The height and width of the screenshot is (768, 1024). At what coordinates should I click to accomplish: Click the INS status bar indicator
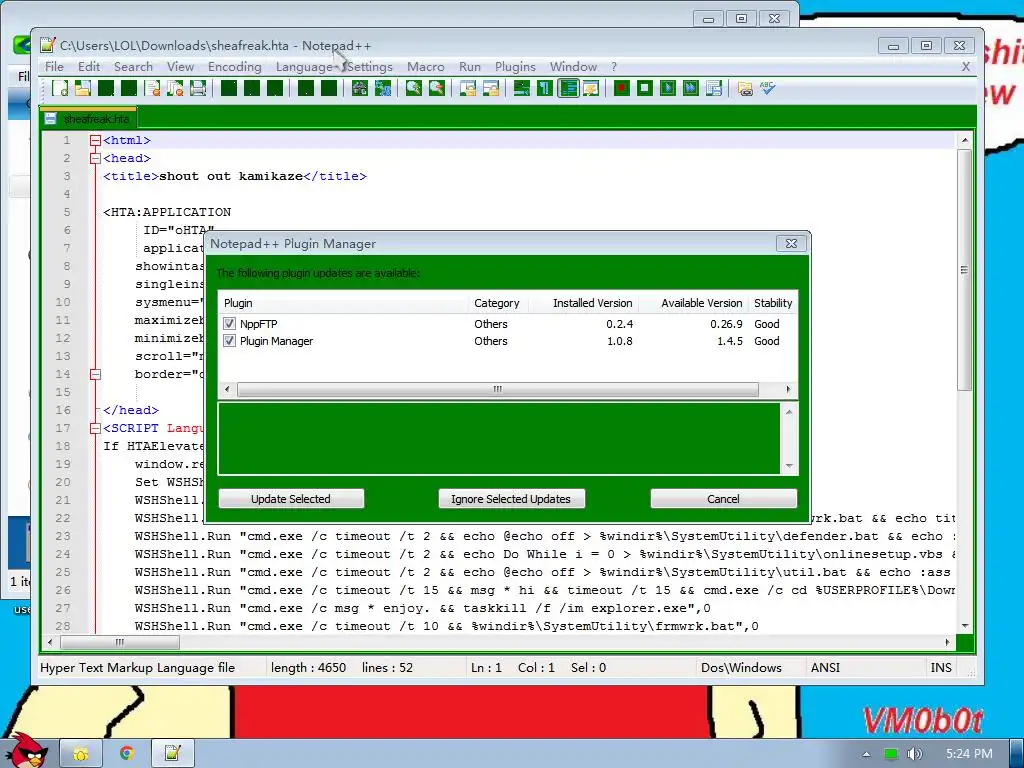941,667
